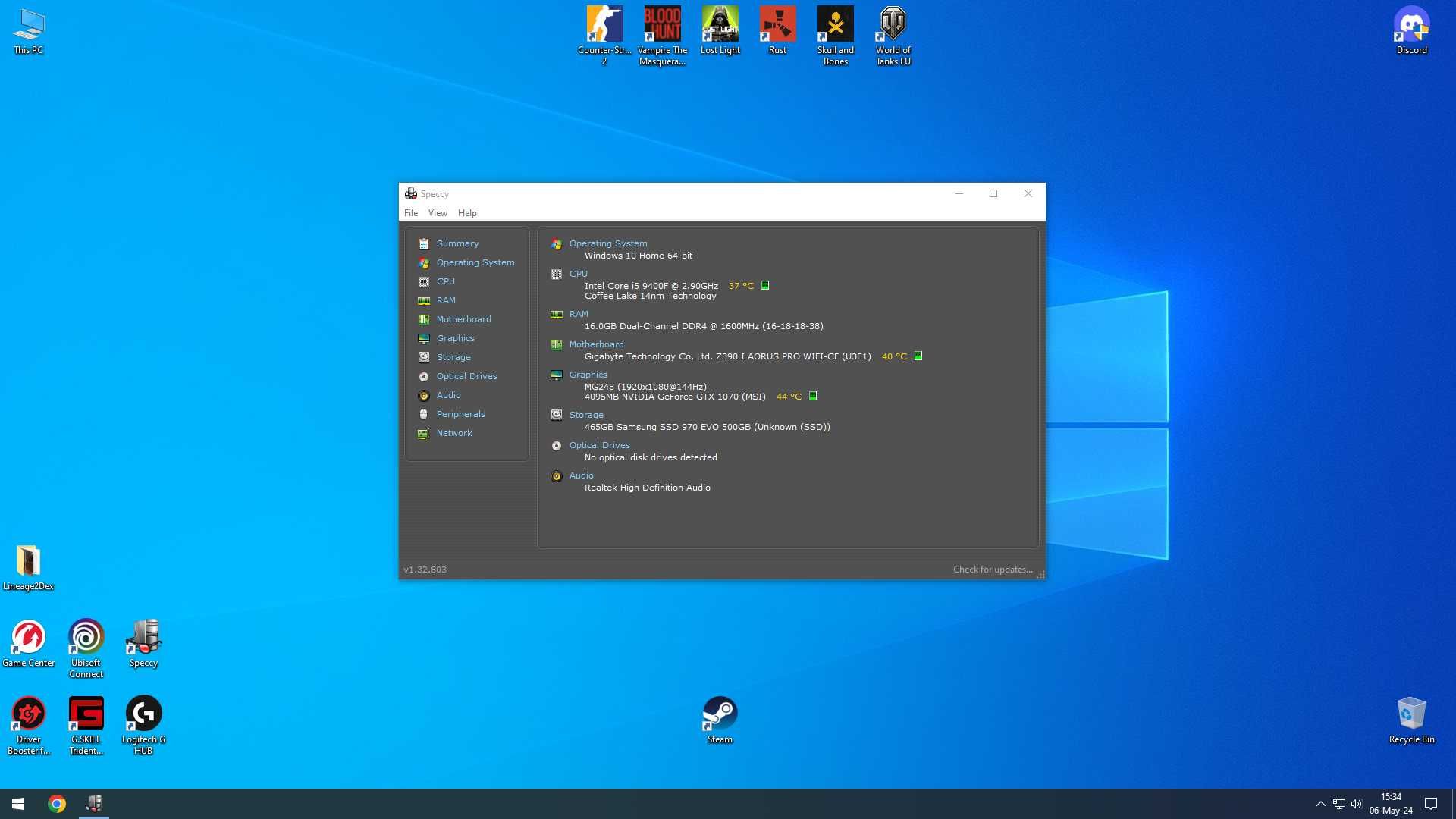Open Logitech G HUB desktop shortcut
The image size is (1456, 819).
(x=143, y=725)
